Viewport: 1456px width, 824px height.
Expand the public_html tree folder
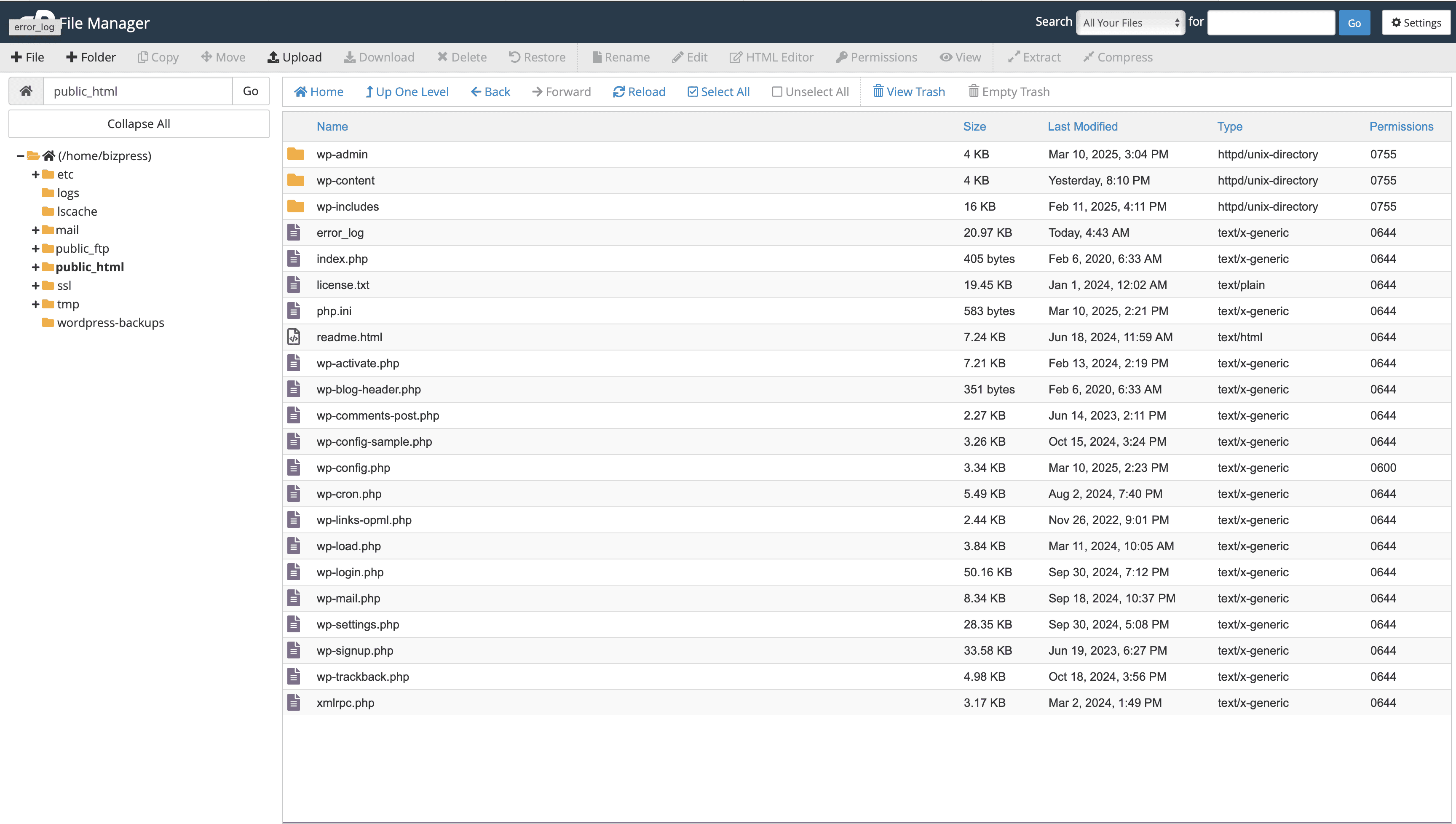[x=35, y=267]
